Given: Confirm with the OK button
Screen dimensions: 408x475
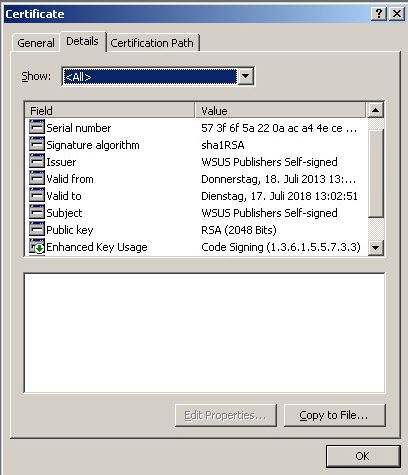Looking at the screenshot, I should click(363, 456).
